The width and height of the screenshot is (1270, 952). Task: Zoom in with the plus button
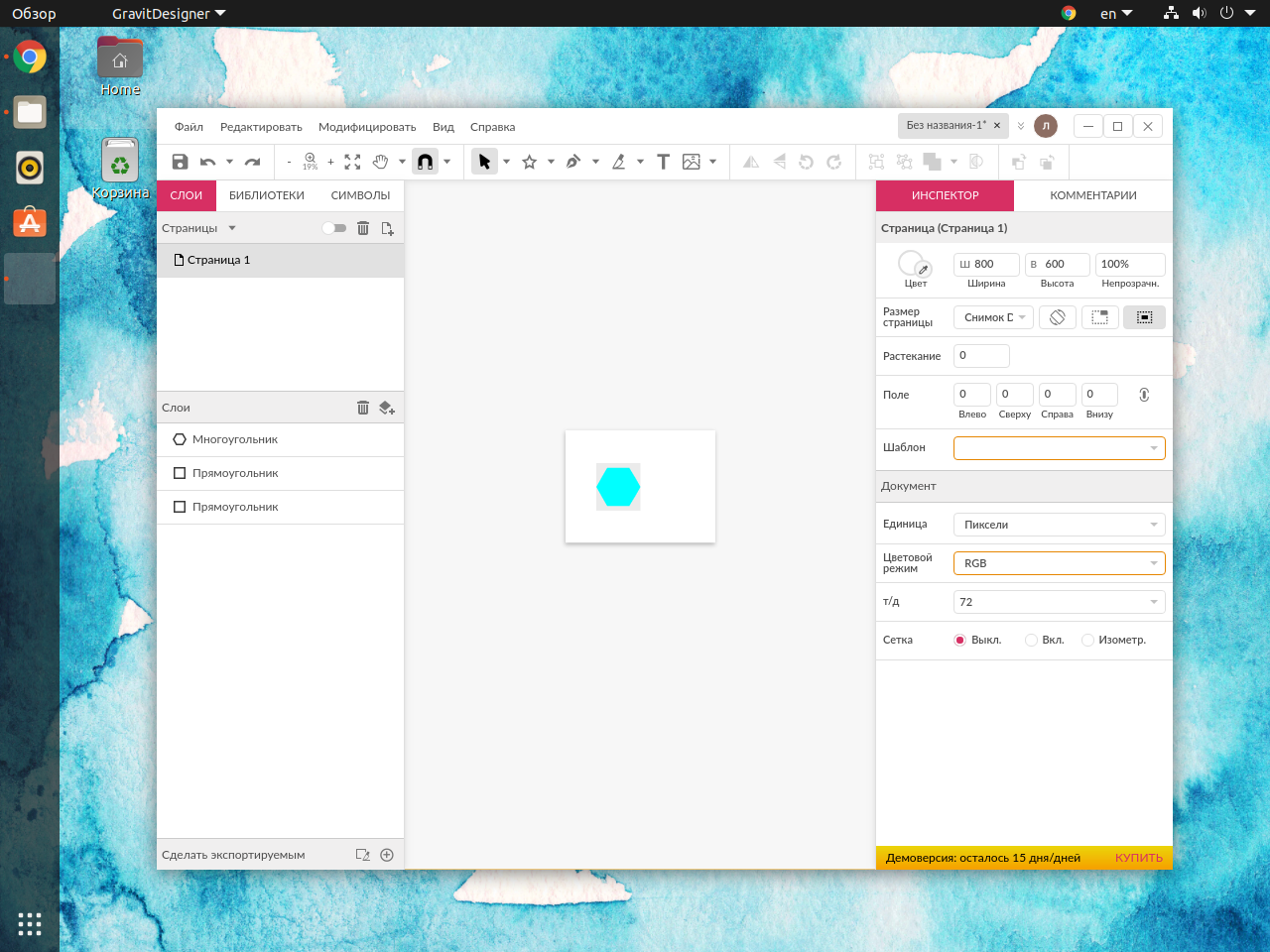click(x=330, y=162)
